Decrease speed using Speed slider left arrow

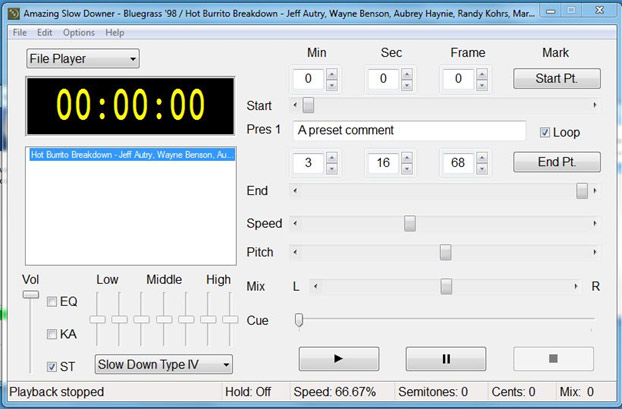click(295, 223)
